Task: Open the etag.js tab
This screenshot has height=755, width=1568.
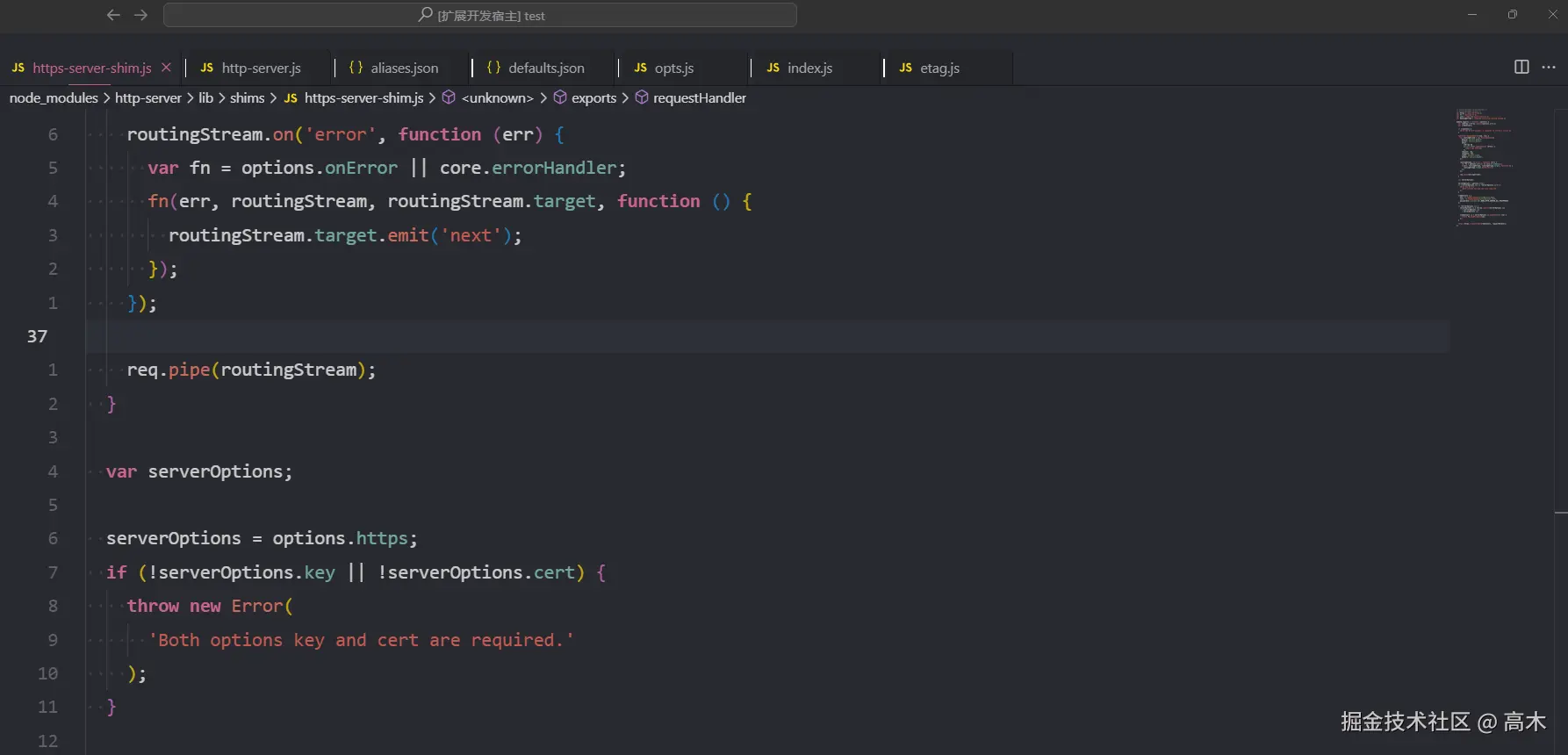Action: pos(939,68)
